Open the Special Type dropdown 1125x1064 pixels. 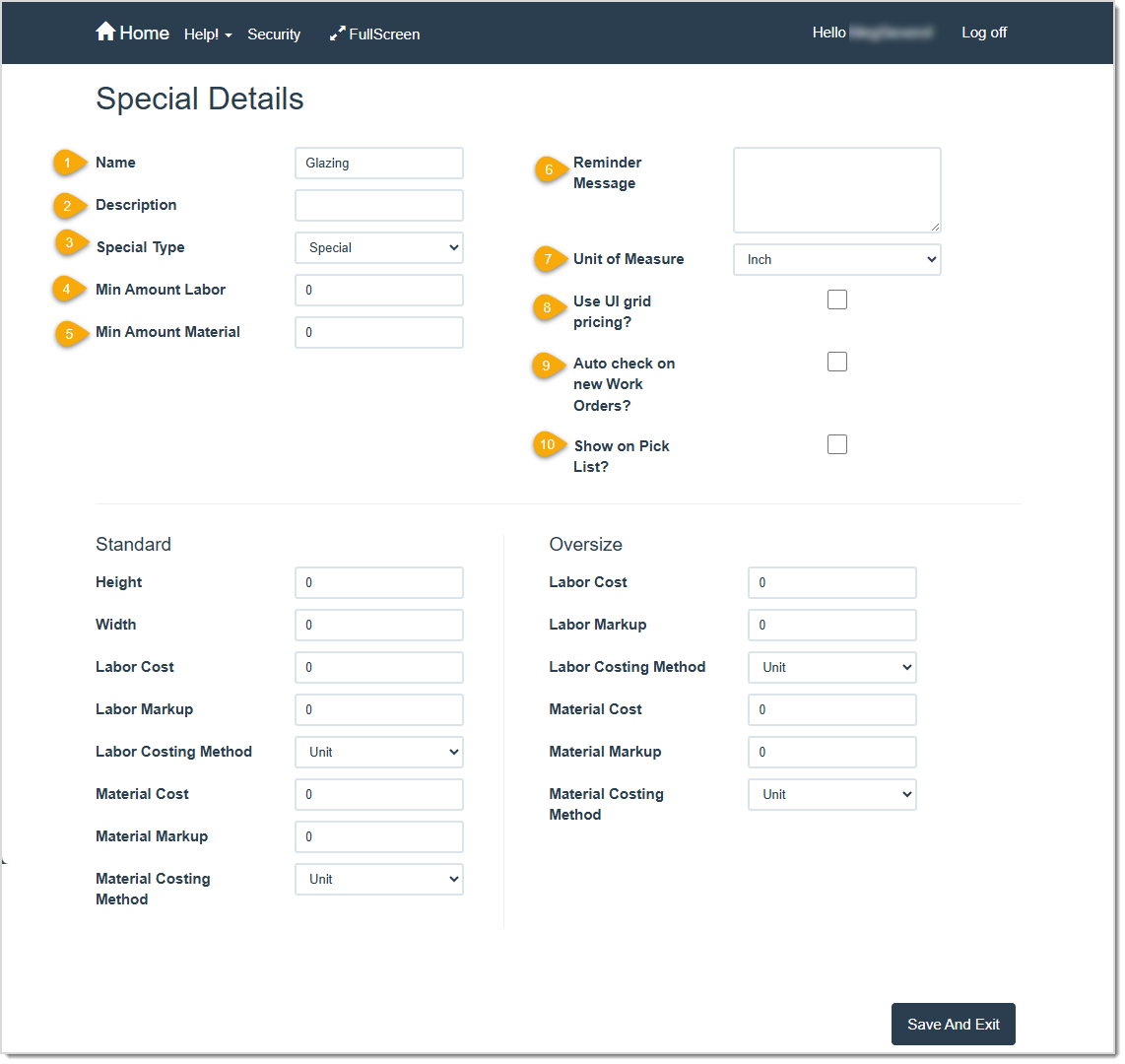(x=379, y=247)
